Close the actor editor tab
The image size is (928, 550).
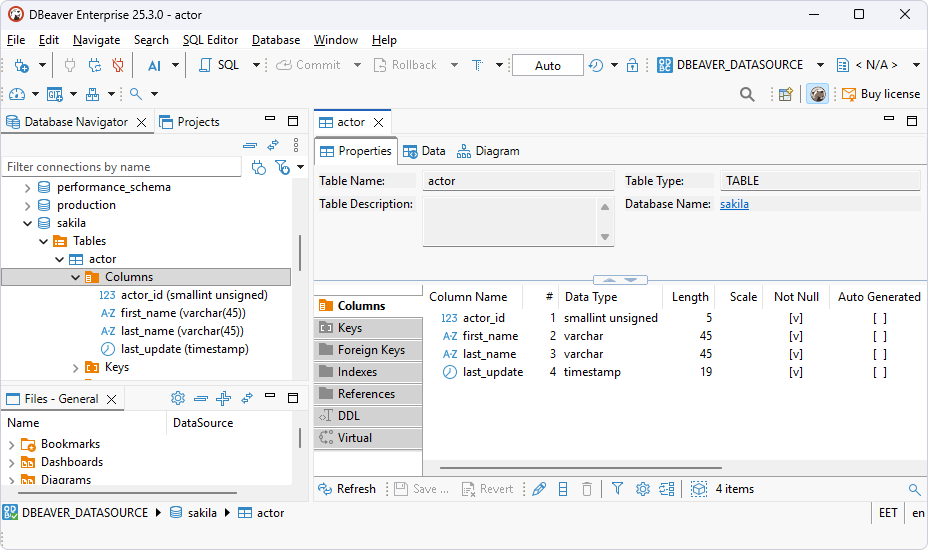coord(379,123)
